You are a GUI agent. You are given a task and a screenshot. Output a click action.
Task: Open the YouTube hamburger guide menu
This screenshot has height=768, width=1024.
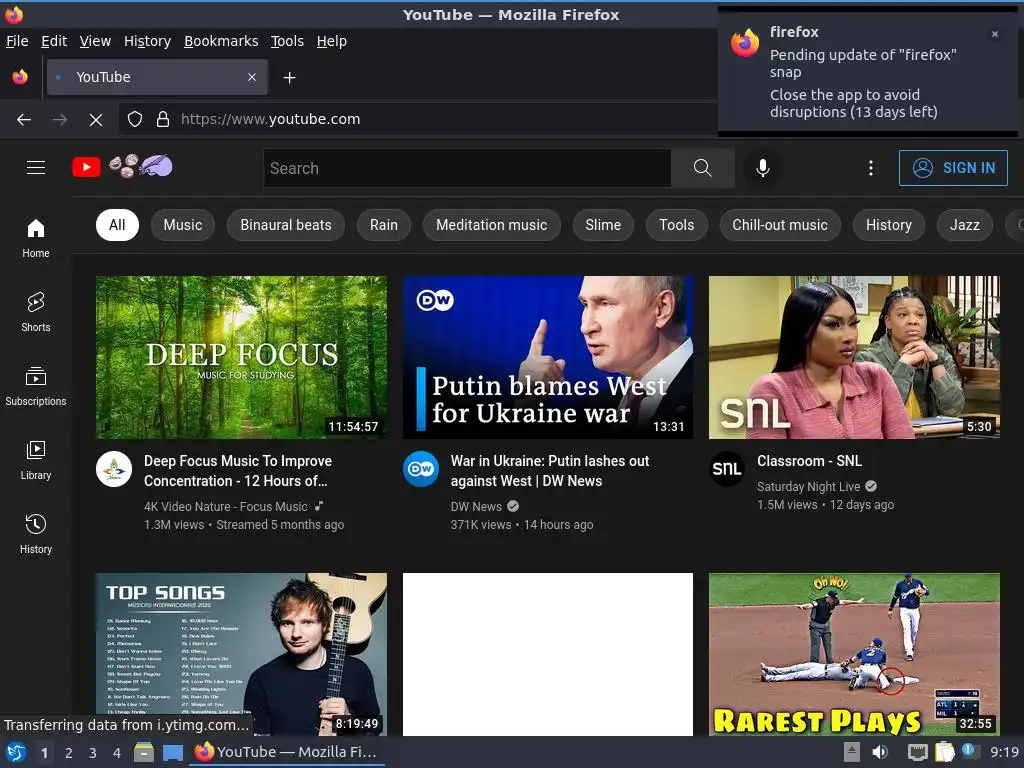36,168
